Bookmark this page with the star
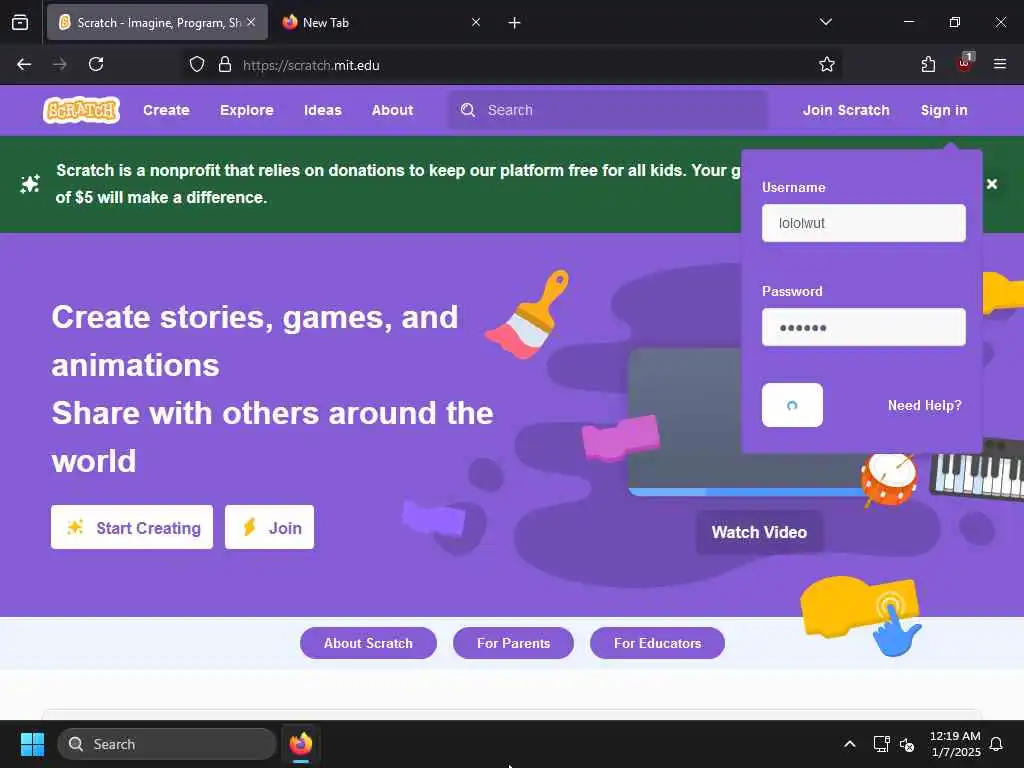This screenshot has width=1024, height=768. pyautogui.click(x=827, y=65)
